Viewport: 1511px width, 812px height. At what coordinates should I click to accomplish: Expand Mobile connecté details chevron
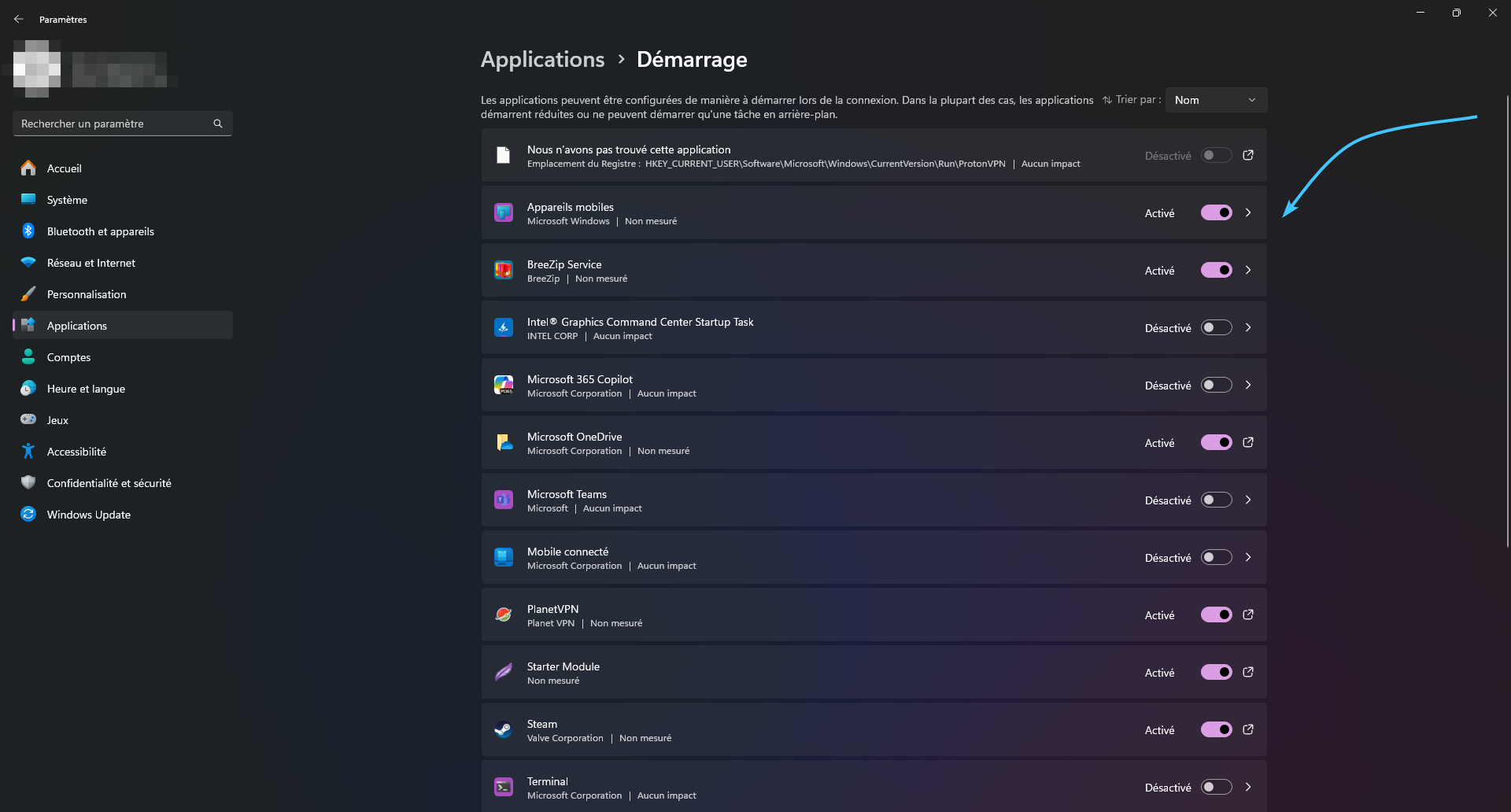(1248, 557)
